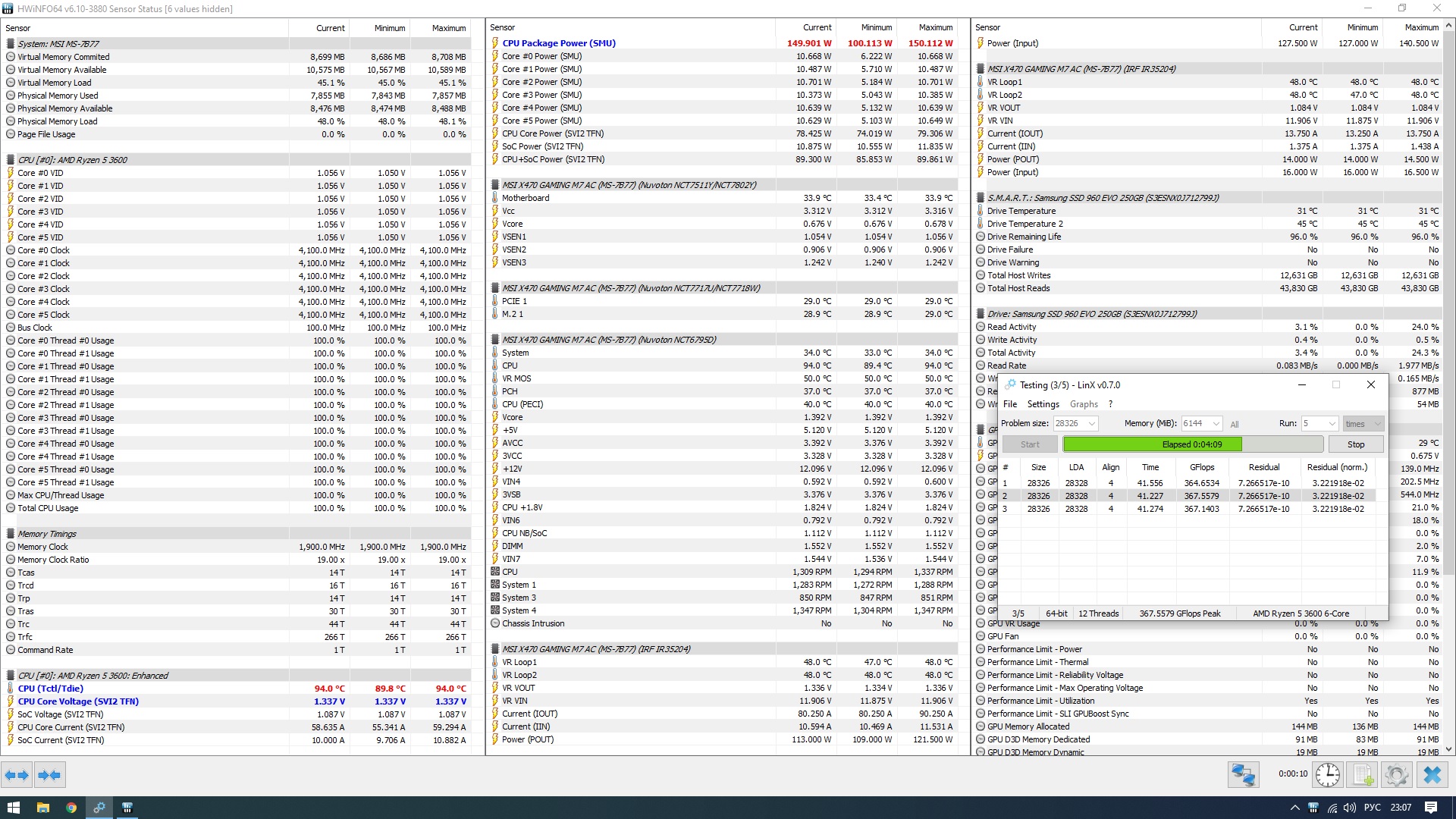Close sensors with blue X icon
The image size is (1456, 819).
(x=1432, y=775)
